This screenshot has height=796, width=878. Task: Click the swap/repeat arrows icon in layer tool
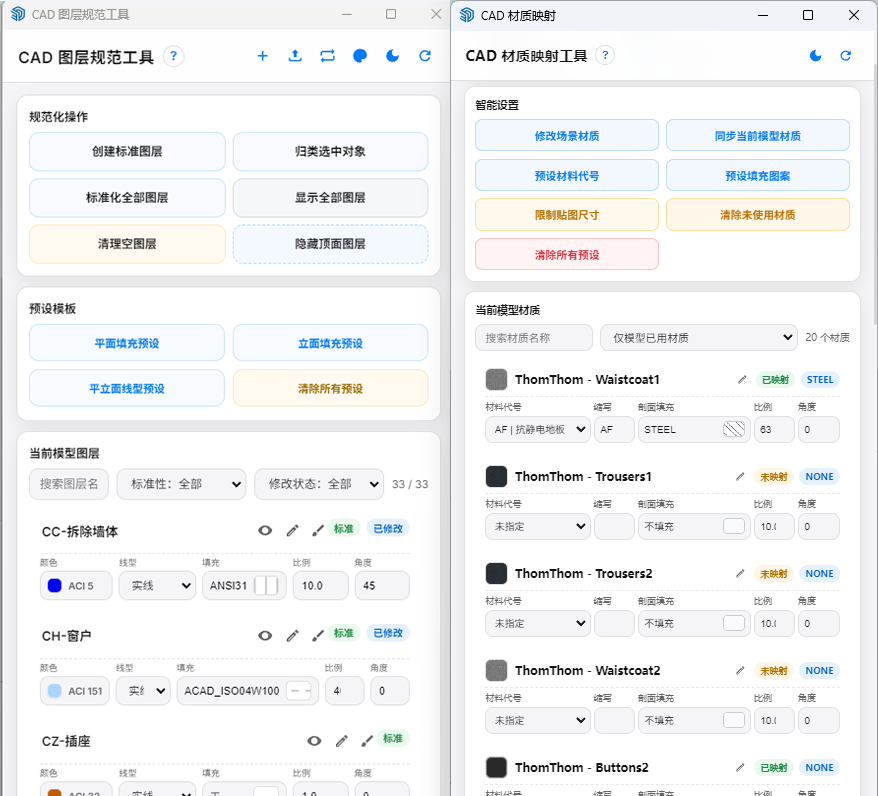pos(328,56)
